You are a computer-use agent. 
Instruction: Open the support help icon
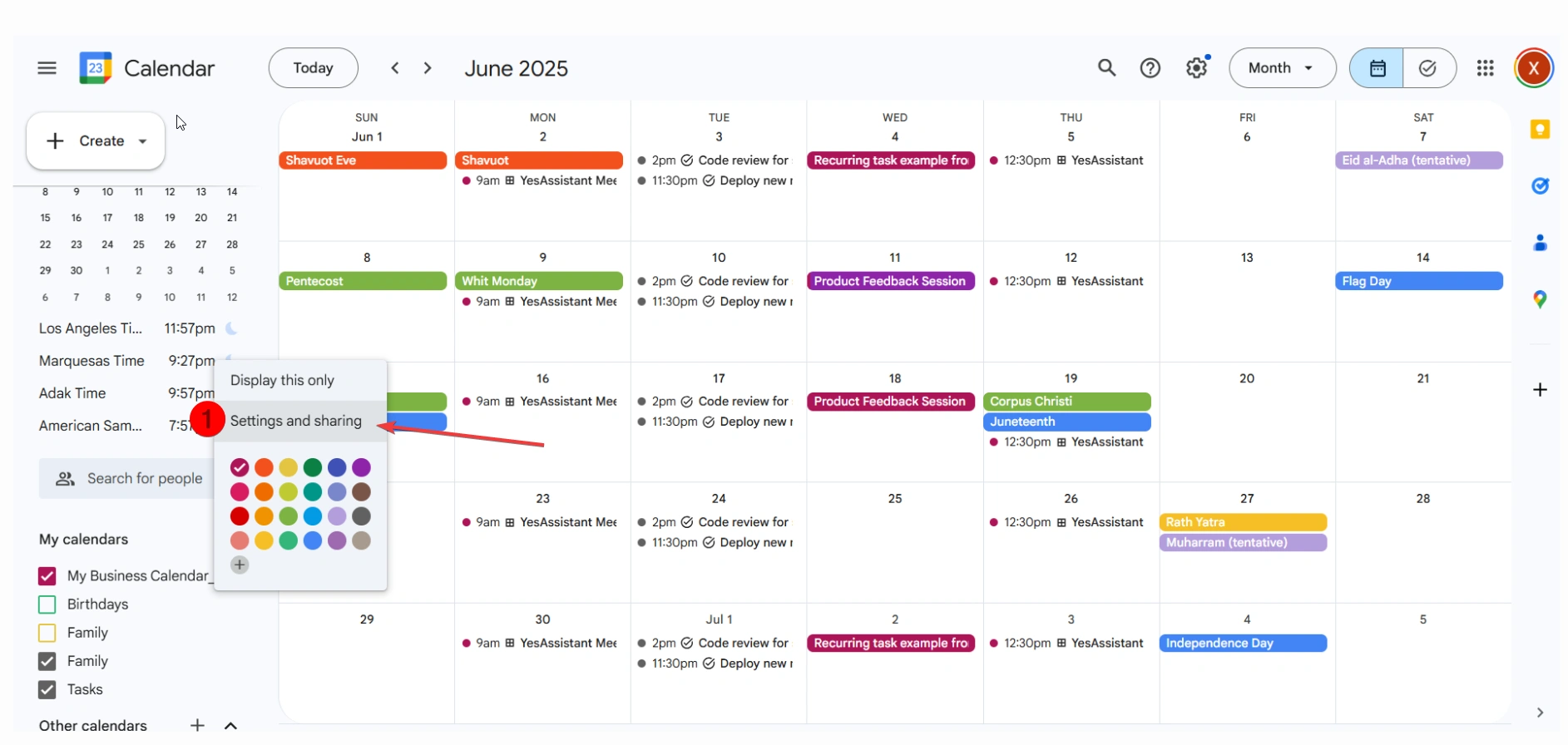tap(1150, 68)
